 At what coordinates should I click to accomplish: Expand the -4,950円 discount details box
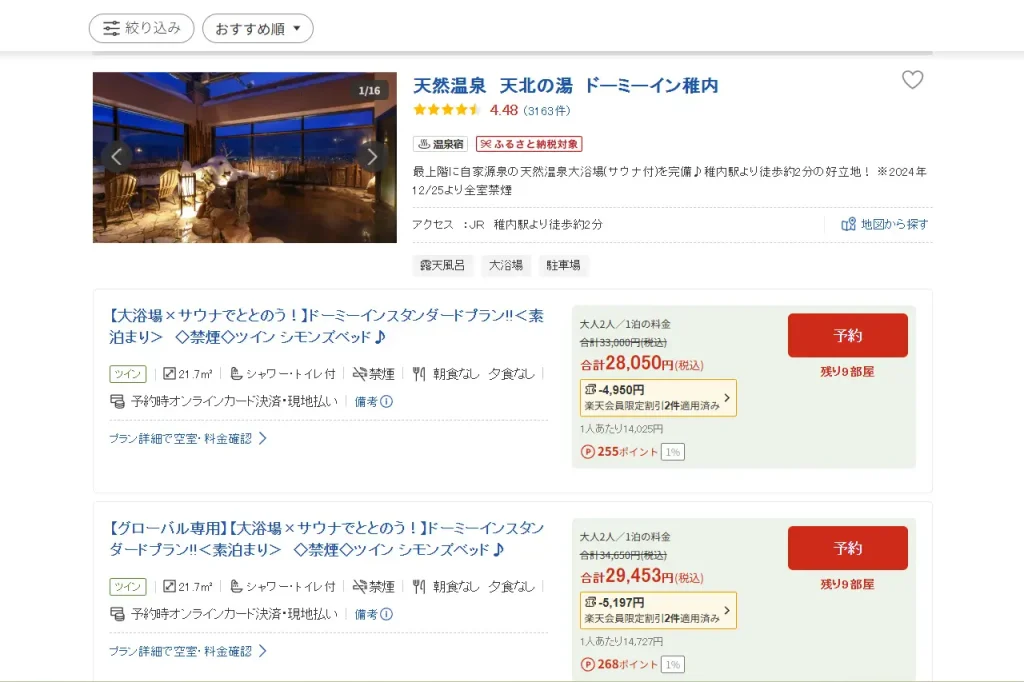point(658,397)
